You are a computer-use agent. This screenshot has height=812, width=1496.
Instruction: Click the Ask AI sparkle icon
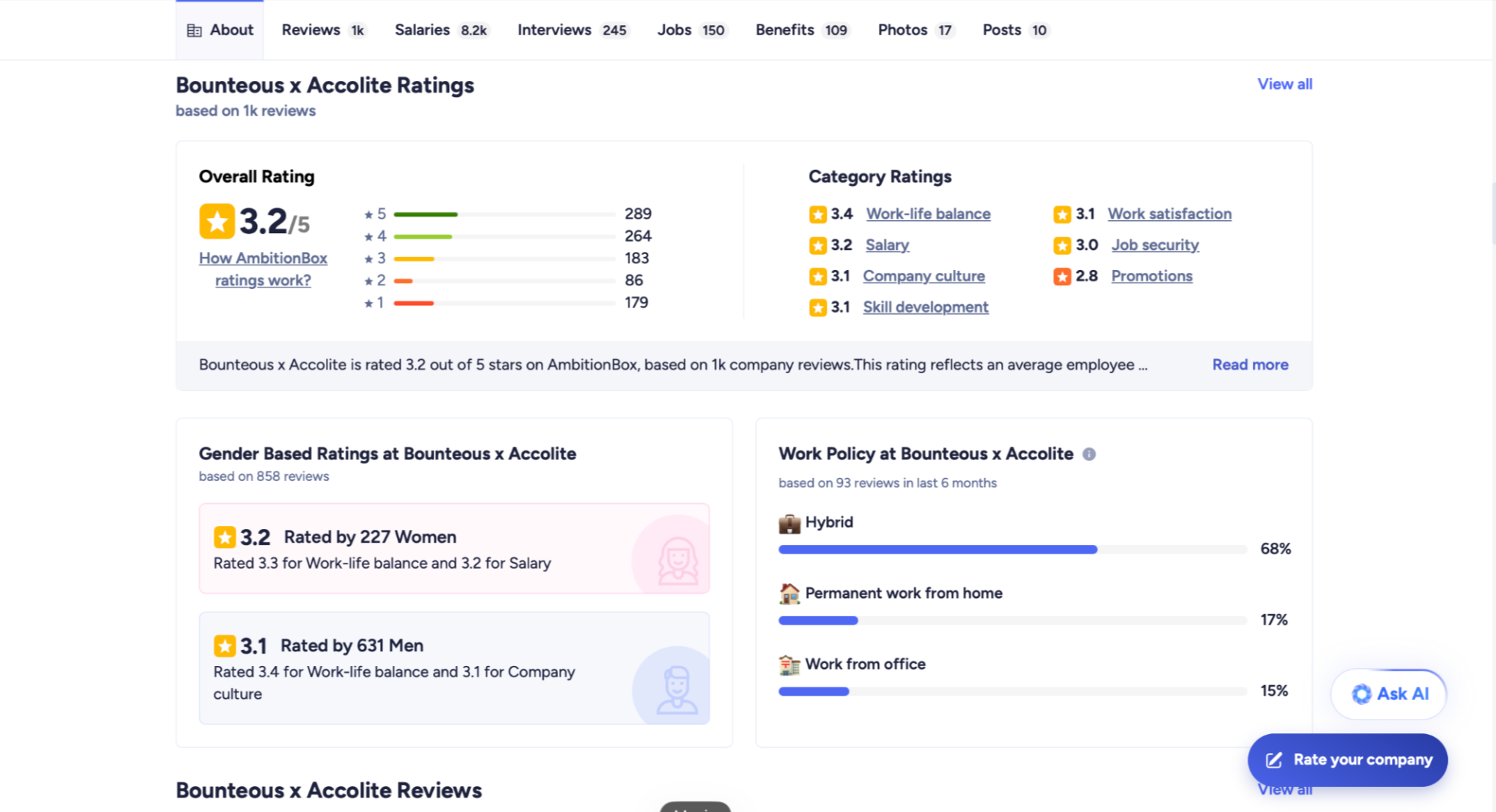pos(1361,694)
